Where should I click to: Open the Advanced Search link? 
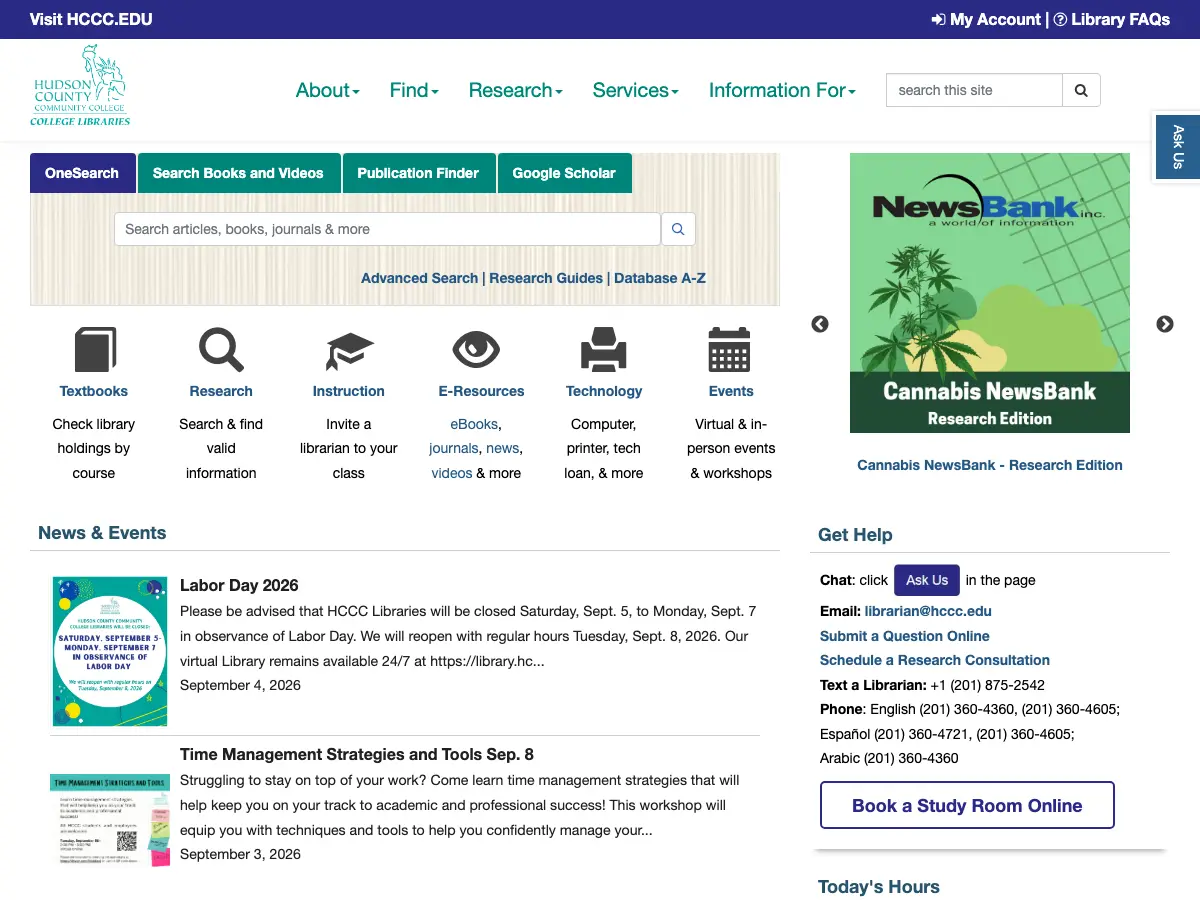click(419, 278)
